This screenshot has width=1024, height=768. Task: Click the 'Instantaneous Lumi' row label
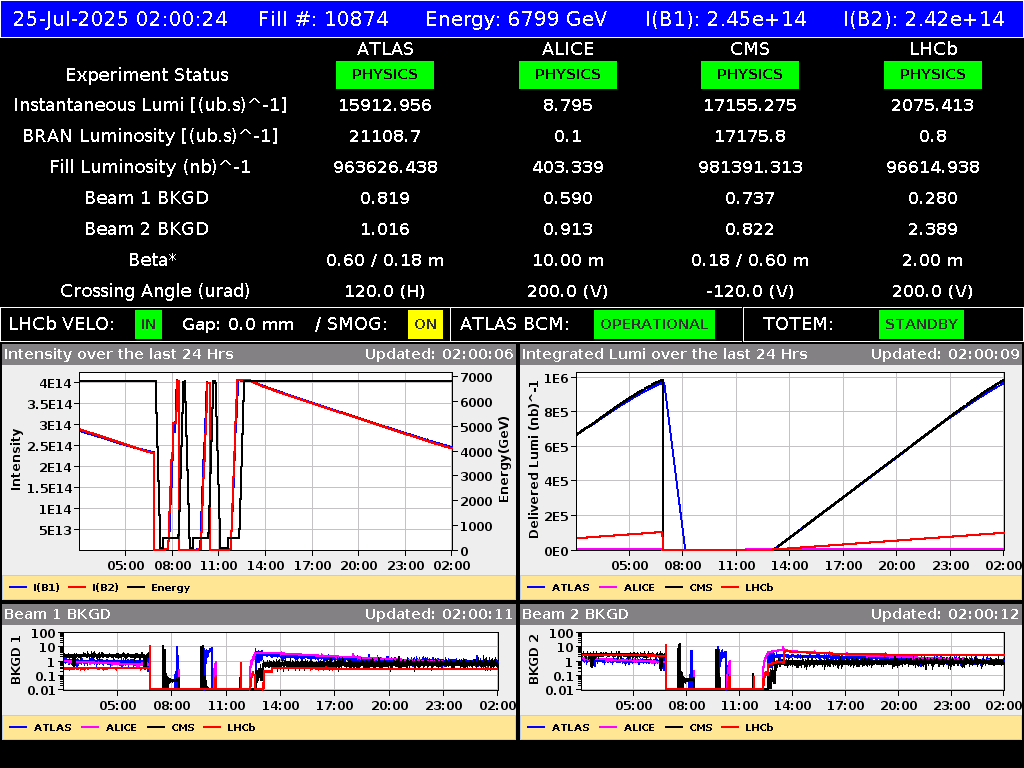click(x=150, y=105)
